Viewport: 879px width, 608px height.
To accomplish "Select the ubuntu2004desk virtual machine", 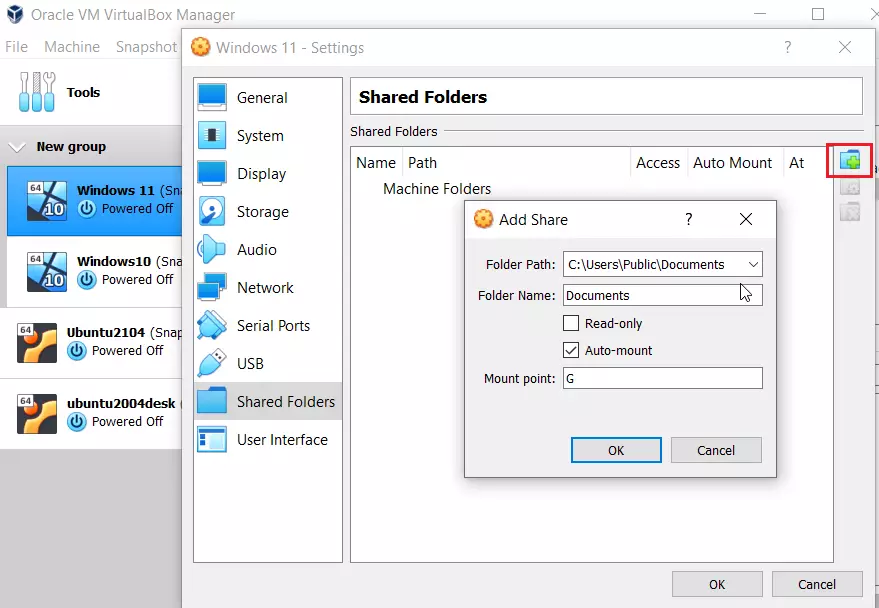I will (91, 414).
